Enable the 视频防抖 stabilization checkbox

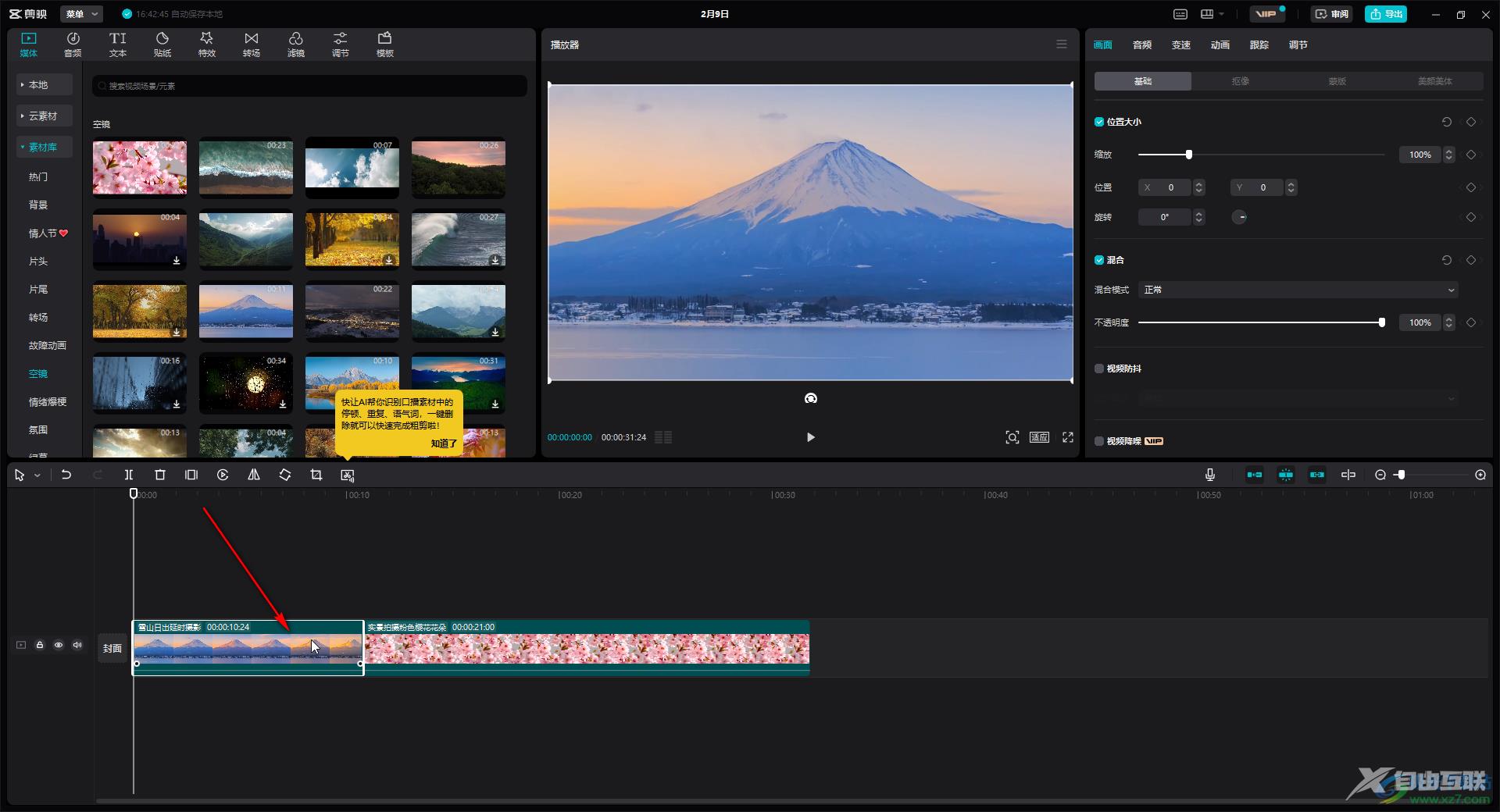1099,369
